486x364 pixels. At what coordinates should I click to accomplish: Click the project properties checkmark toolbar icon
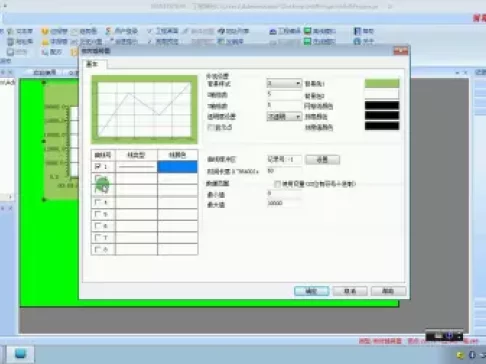(150, 31)
